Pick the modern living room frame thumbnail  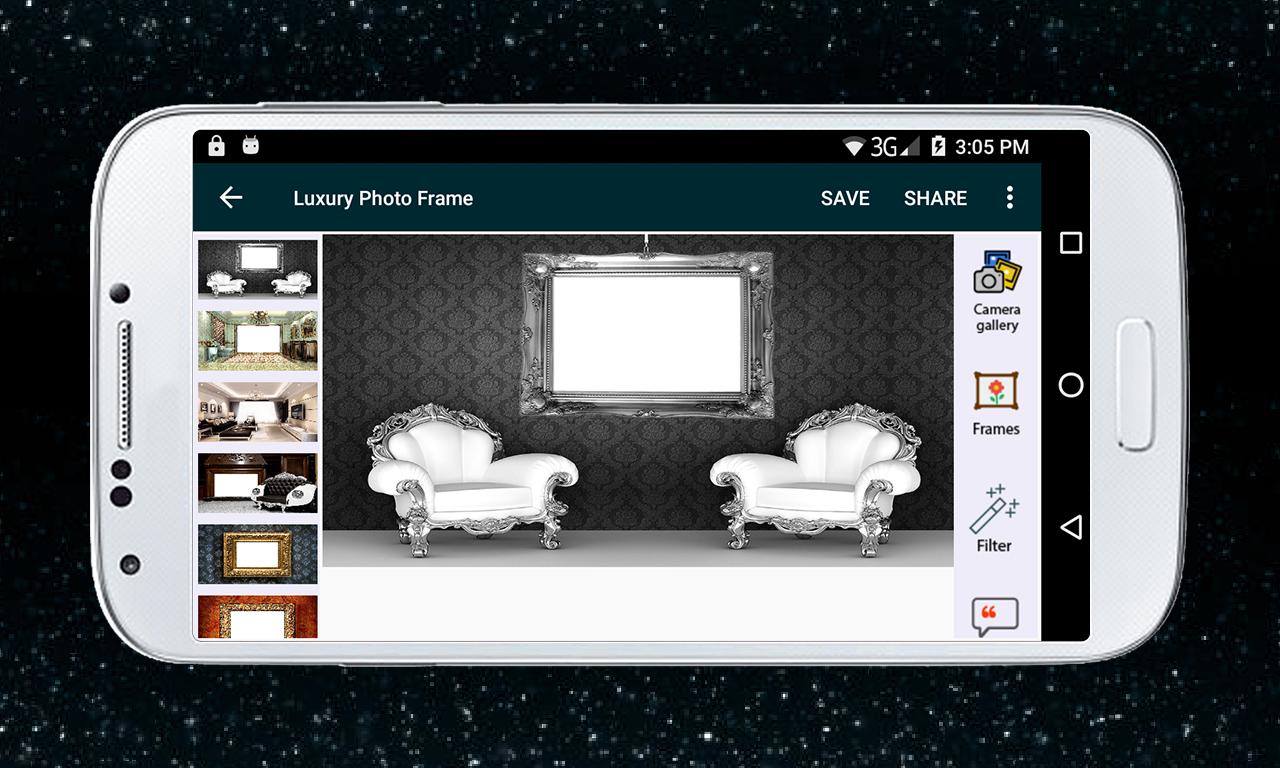[x=258, y=412]
